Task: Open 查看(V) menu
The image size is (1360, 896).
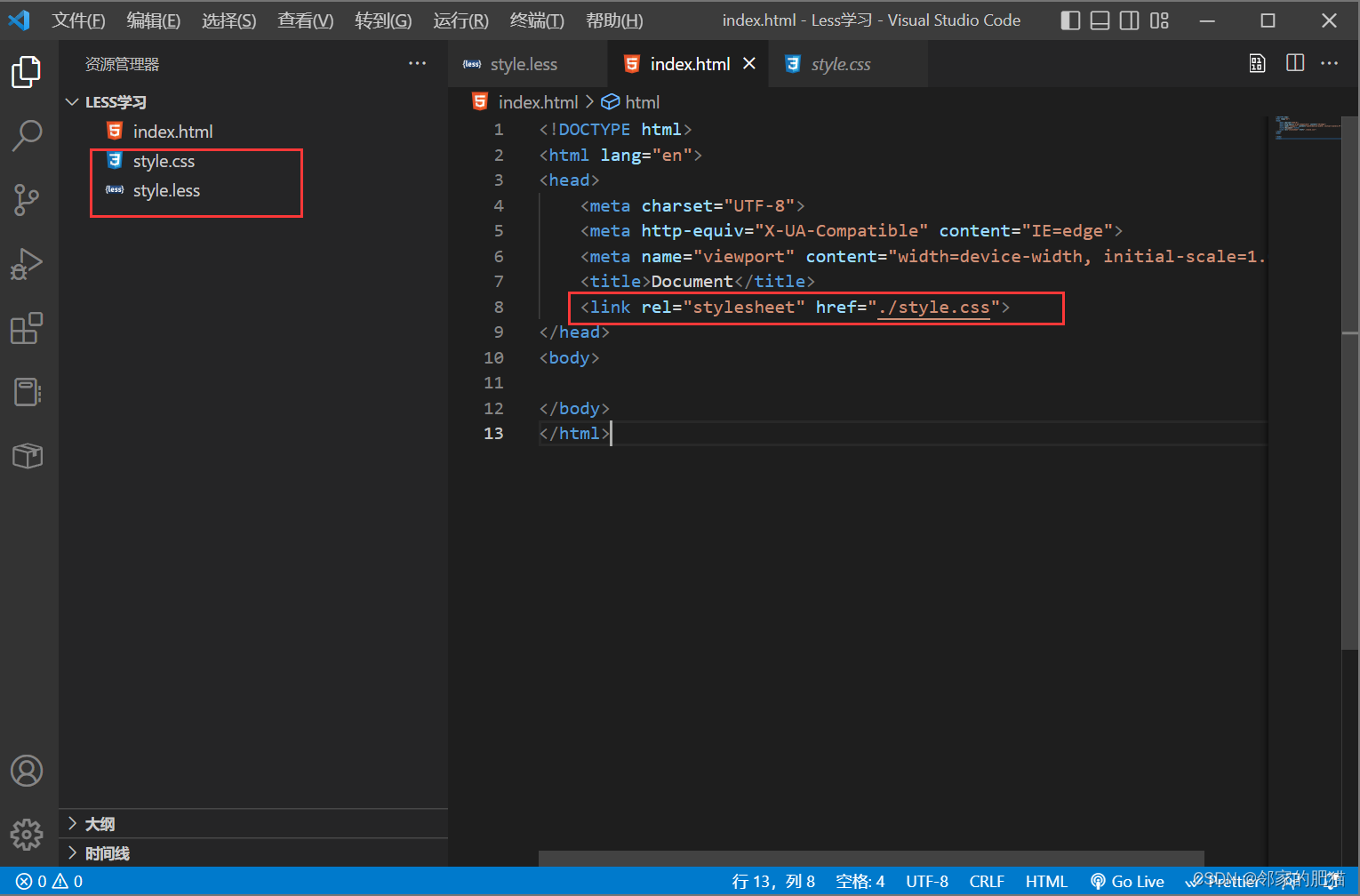Action: 305,20
